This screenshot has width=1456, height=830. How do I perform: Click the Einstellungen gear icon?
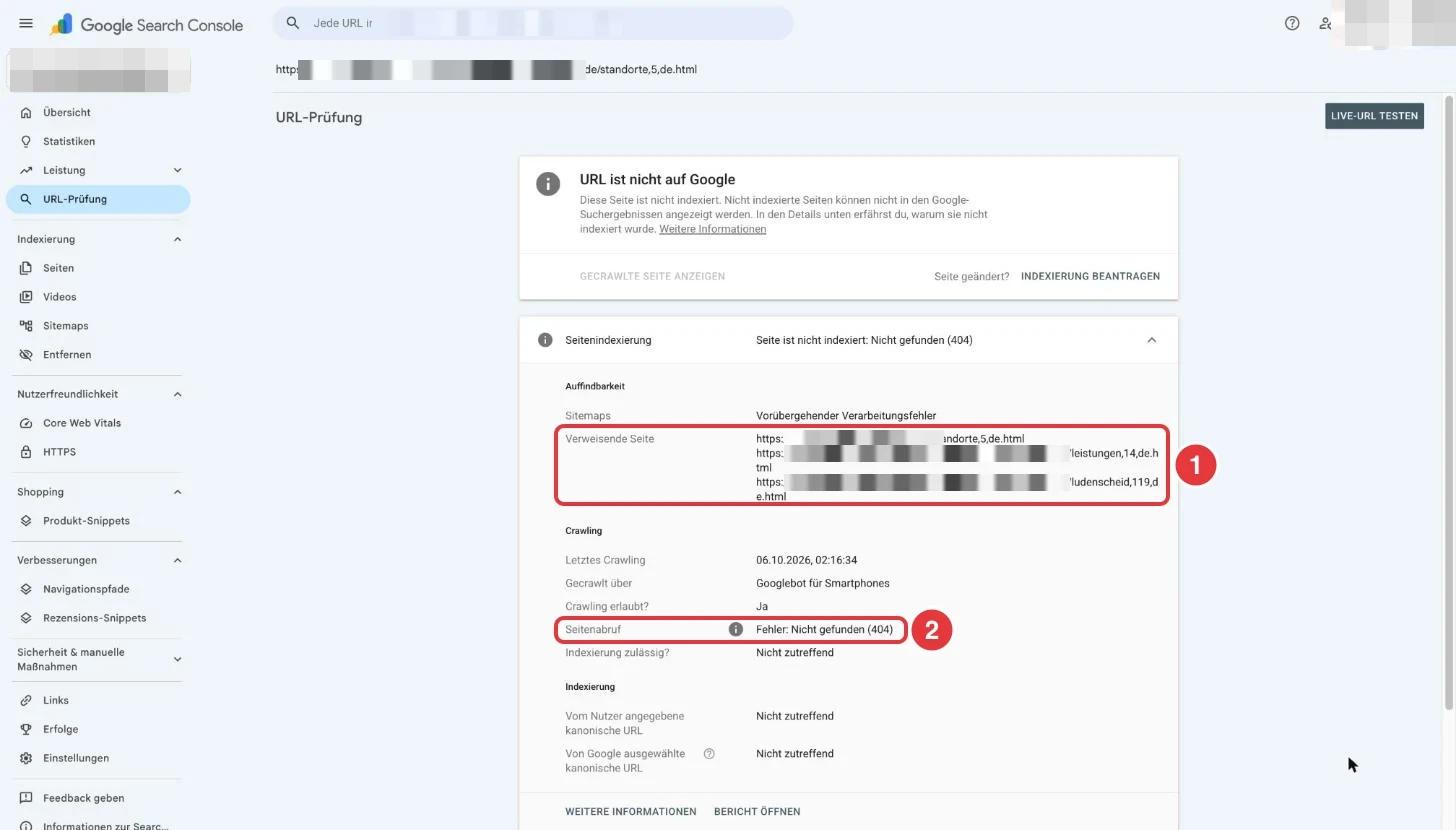click(26, 758)
